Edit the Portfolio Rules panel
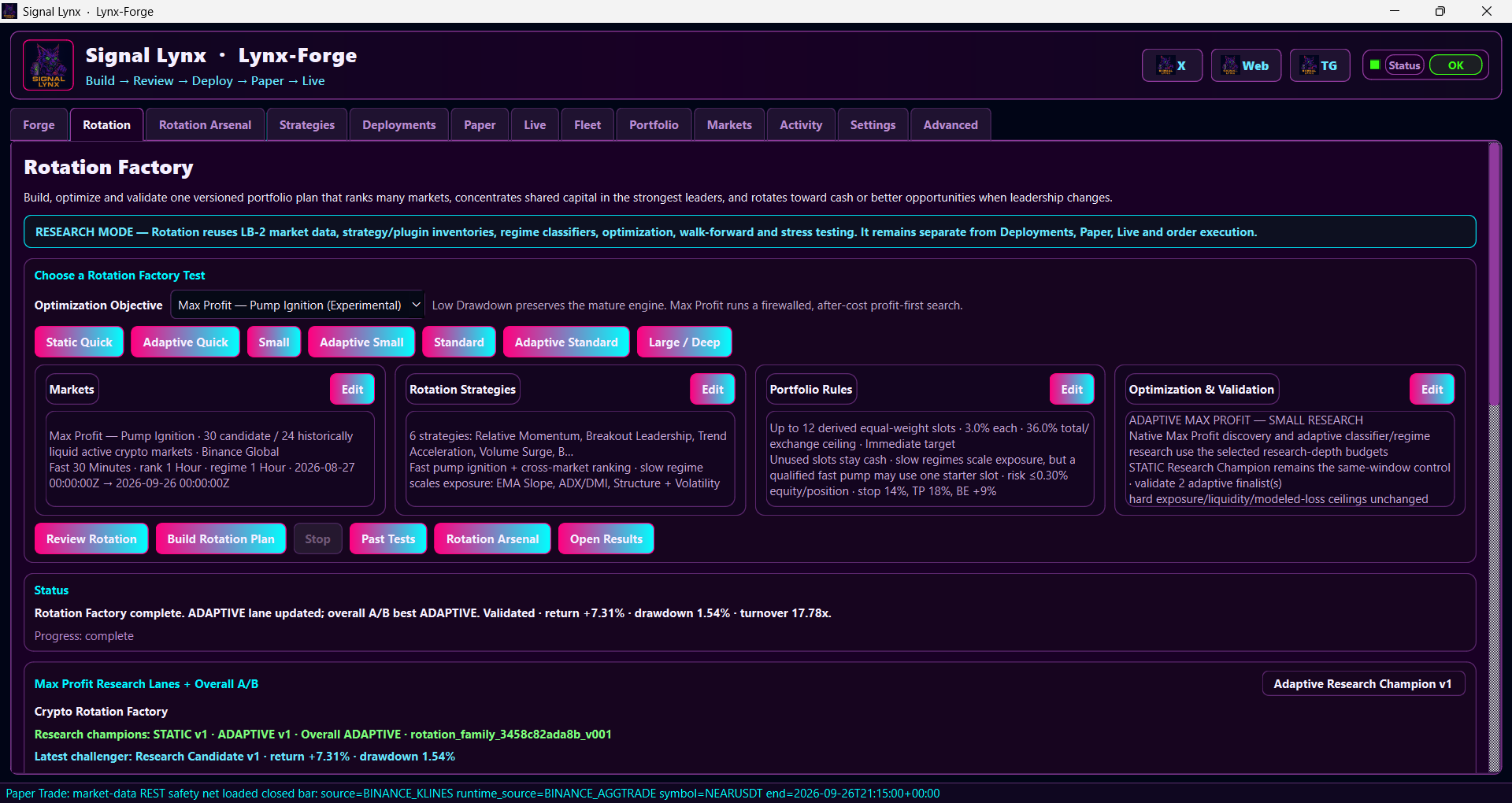Image resolution: width=1512 pixels, height=803 pixels. pyautogui.click(x=1072, y=389)
